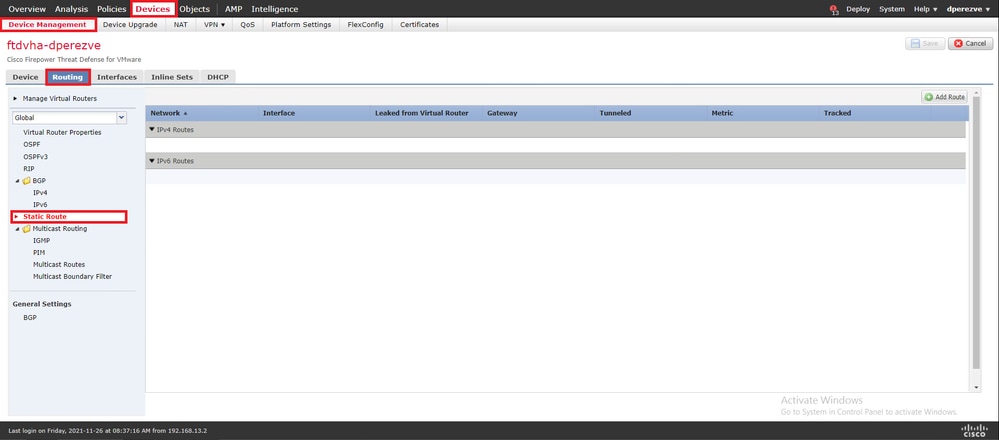Open Platform Settings tab
The height and width of the screenshot is (440, 999).
(301, 25)
